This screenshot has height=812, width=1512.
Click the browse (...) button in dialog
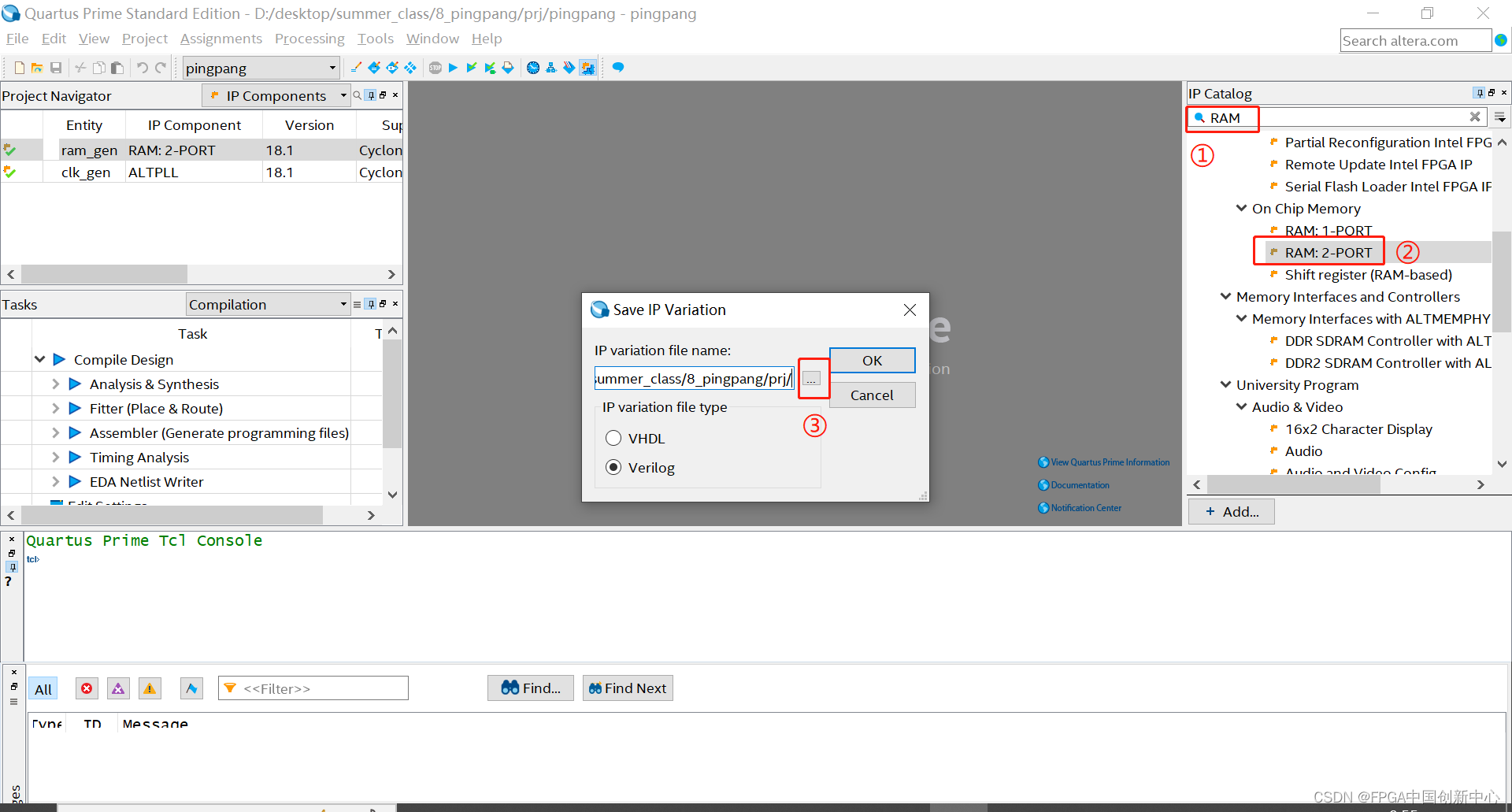click(812, 379)
